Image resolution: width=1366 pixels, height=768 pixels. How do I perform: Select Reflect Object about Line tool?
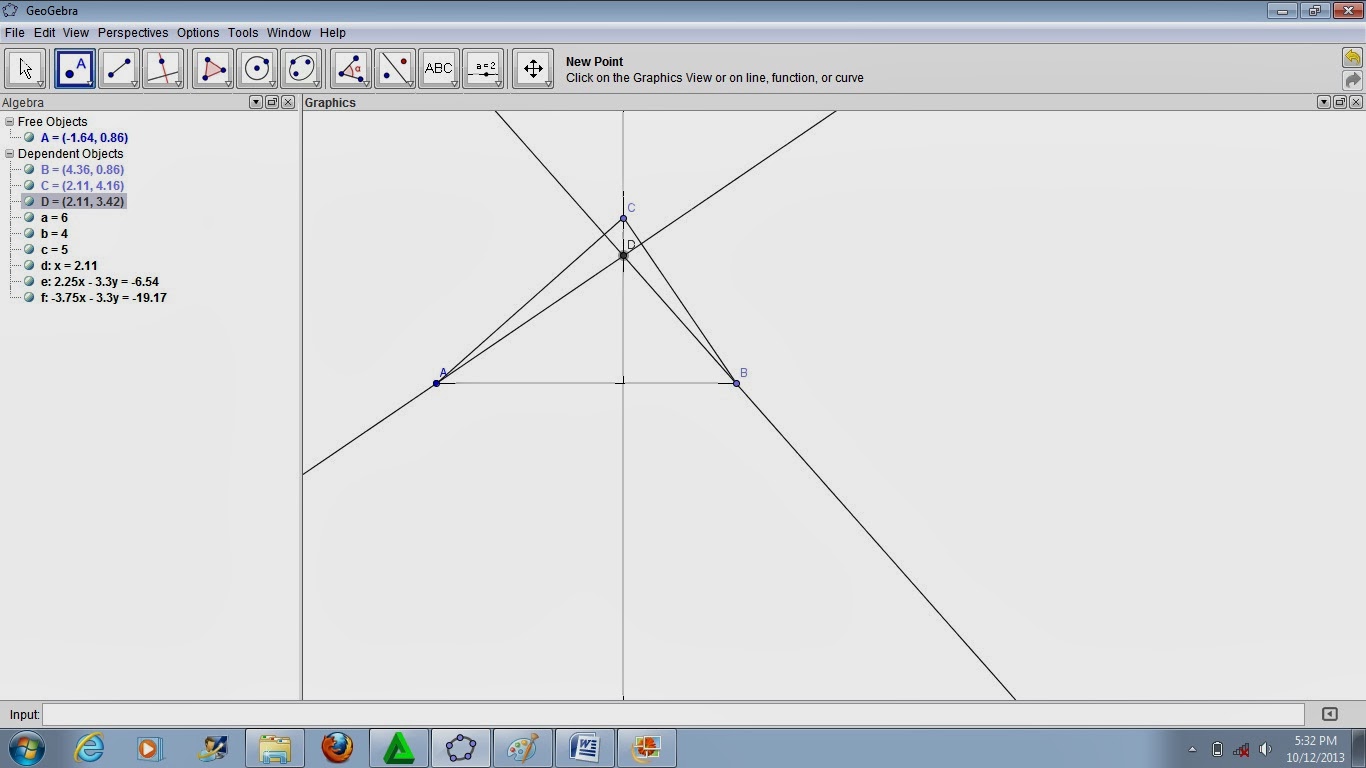point(395,69)
